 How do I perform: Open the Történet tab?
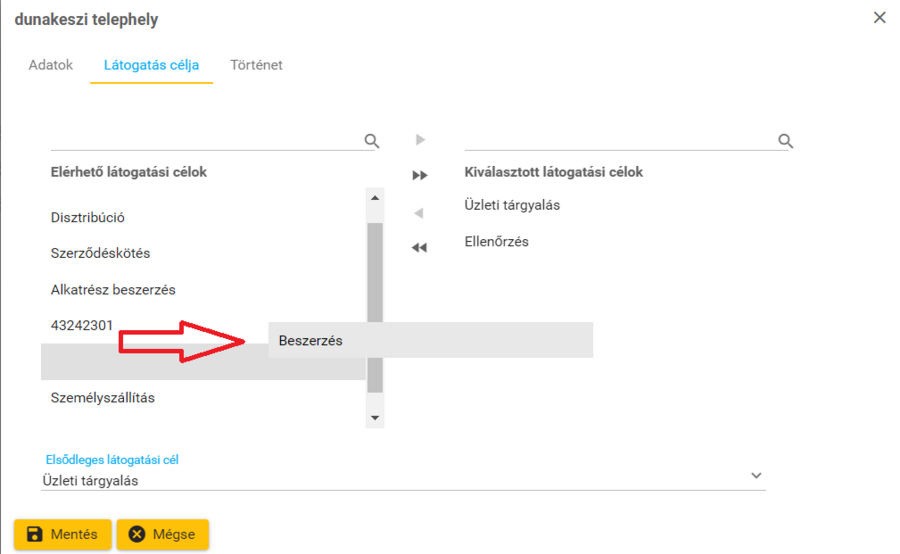[256, 65]
